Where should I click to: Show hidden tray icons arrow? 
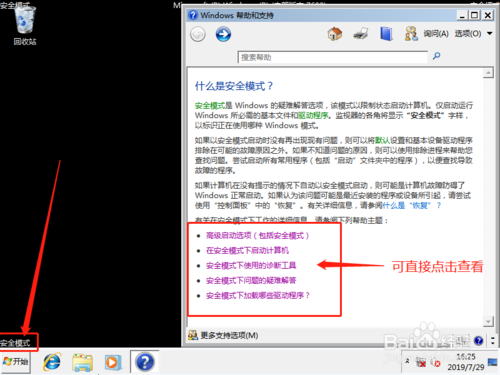407,361
